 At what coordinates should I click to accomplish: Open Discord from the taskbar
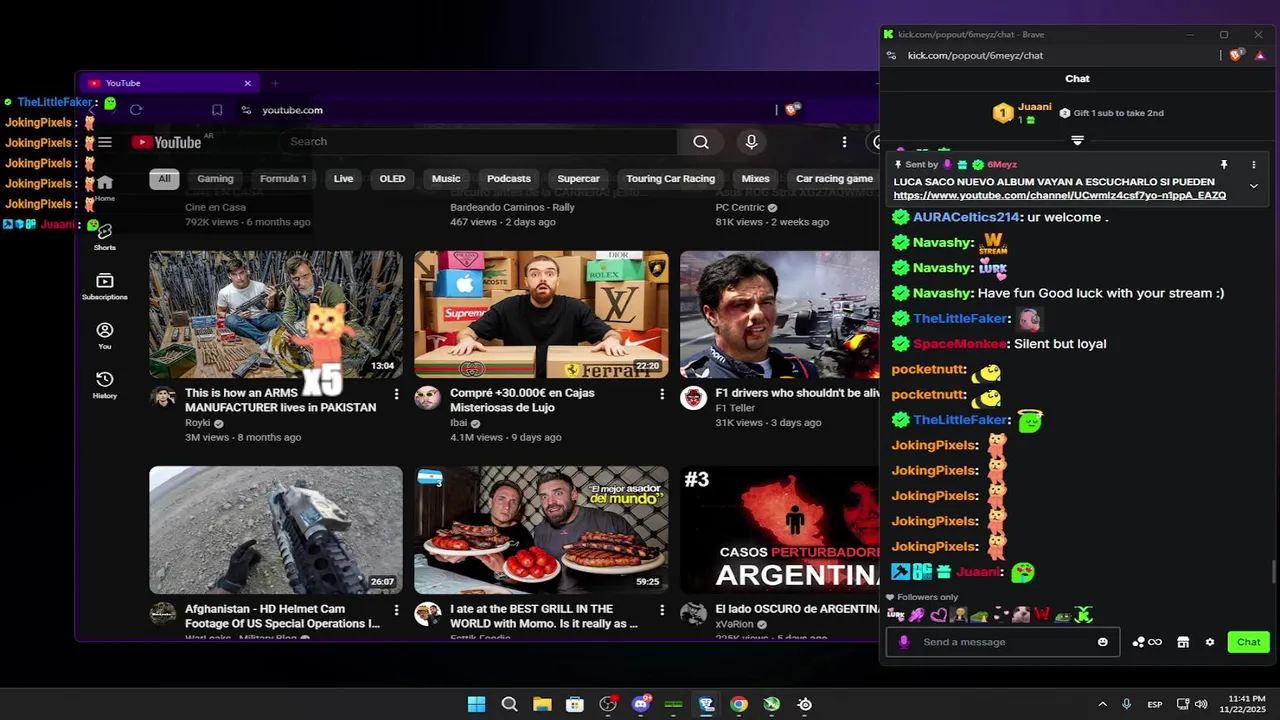tap(641, 704)
